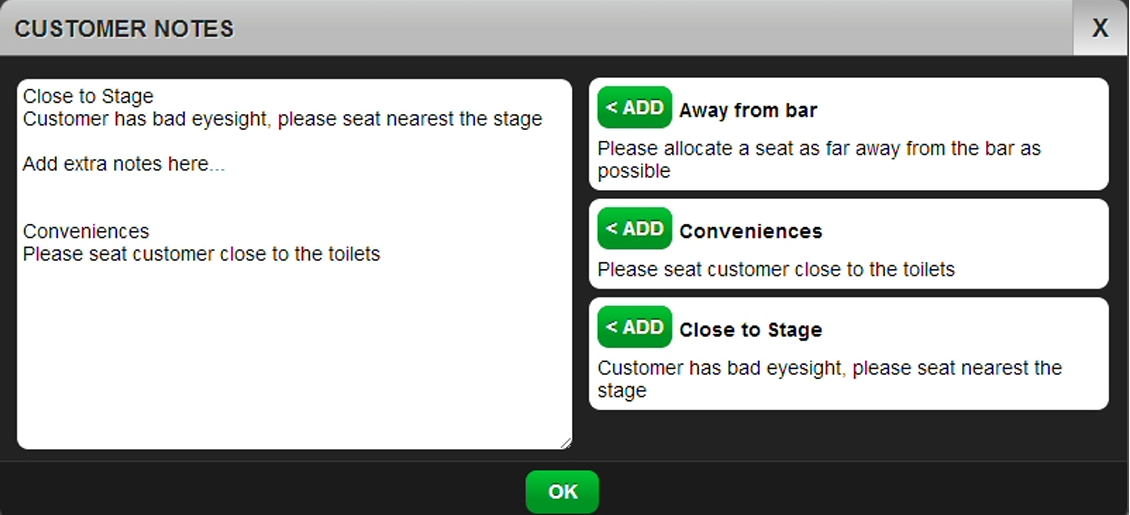The width and height of the screenshot is (1130, 515).
Task: Place cursor in 'Customer has bad eyesight' notes line
Action: 282,119
